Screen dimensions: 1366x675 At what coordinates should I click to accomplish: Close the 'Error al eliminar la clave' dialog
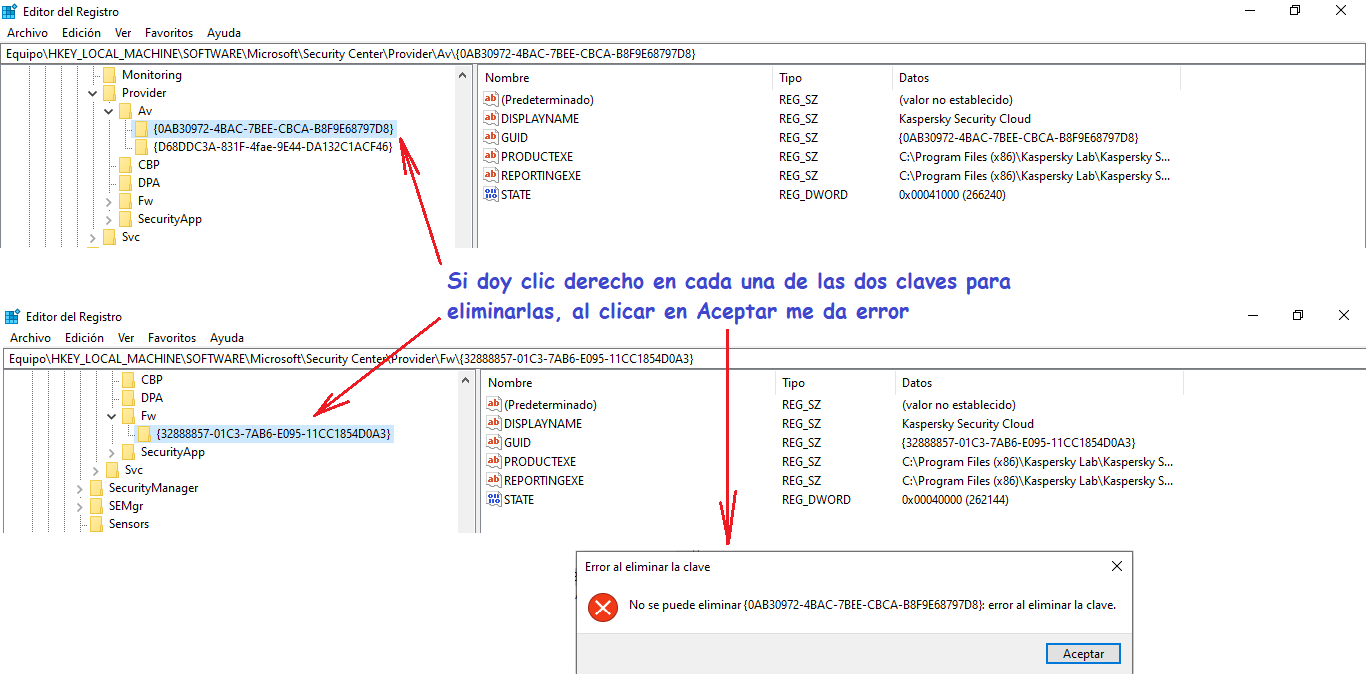coord(1117,566)
